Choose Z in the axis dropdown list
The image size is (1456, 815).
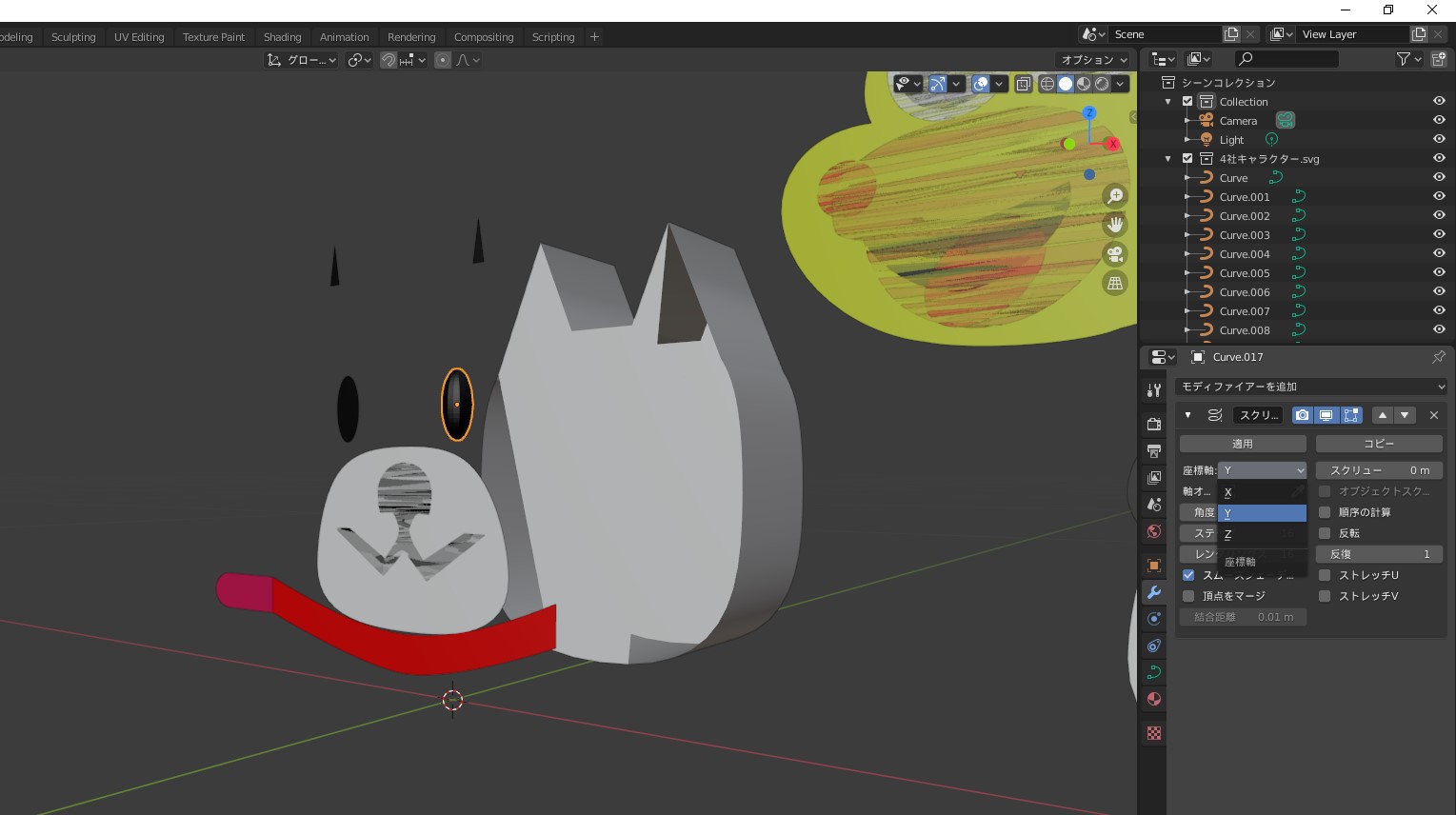click(x=1262, y=534)
